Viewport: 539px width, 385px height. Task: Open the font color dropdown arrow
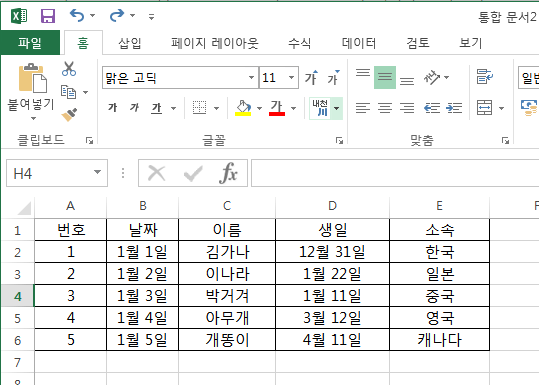294,108
